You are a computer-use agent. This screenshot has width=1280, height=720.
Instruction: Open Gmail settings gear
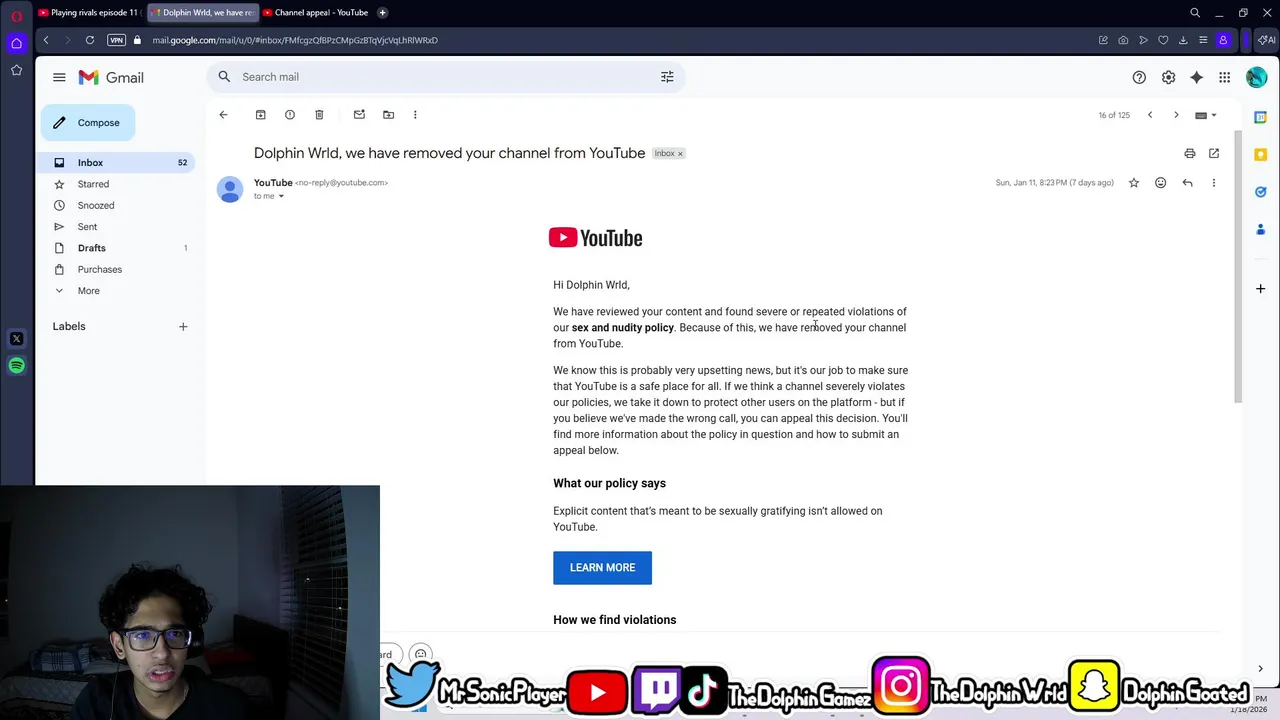pyautogui.click(x=1168, y=77)
